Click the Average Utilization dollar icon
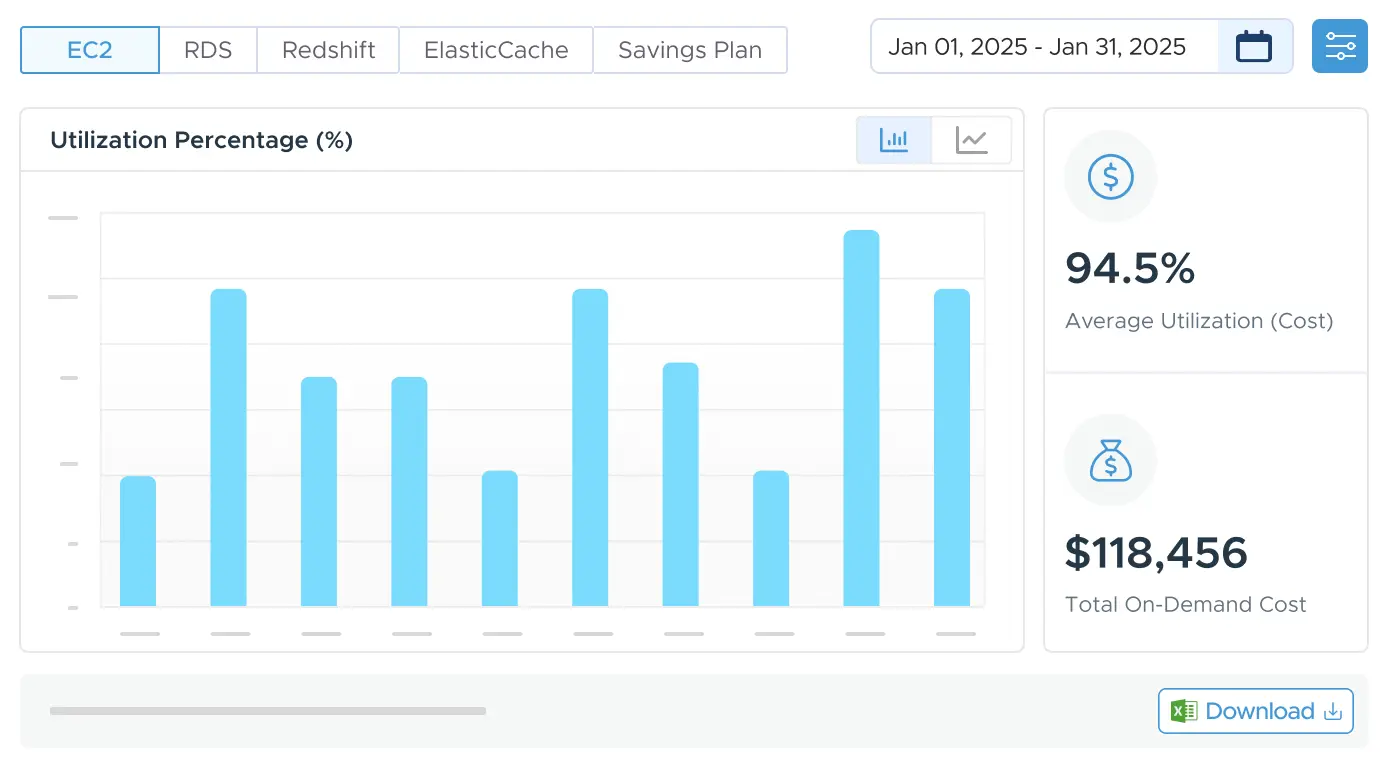Viewport: 1390px width, 774px height. [1110, 177]
